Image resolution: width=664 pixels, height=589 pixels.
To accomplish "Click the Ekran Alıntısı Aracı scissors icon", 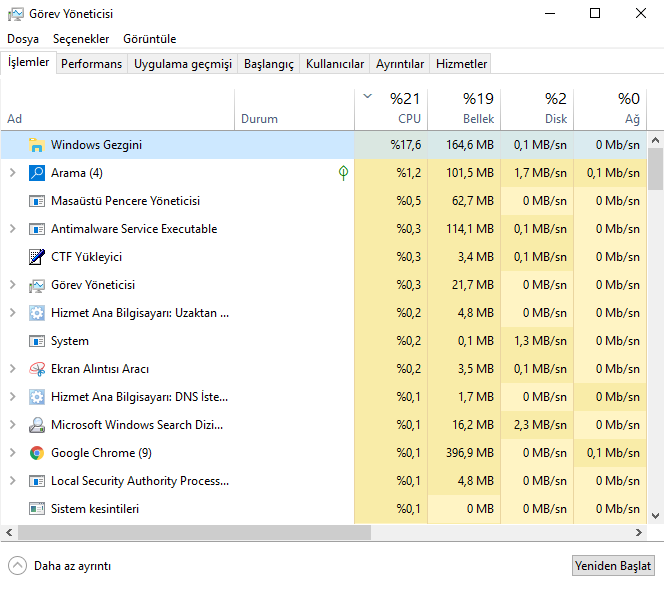I will (37, 369).
